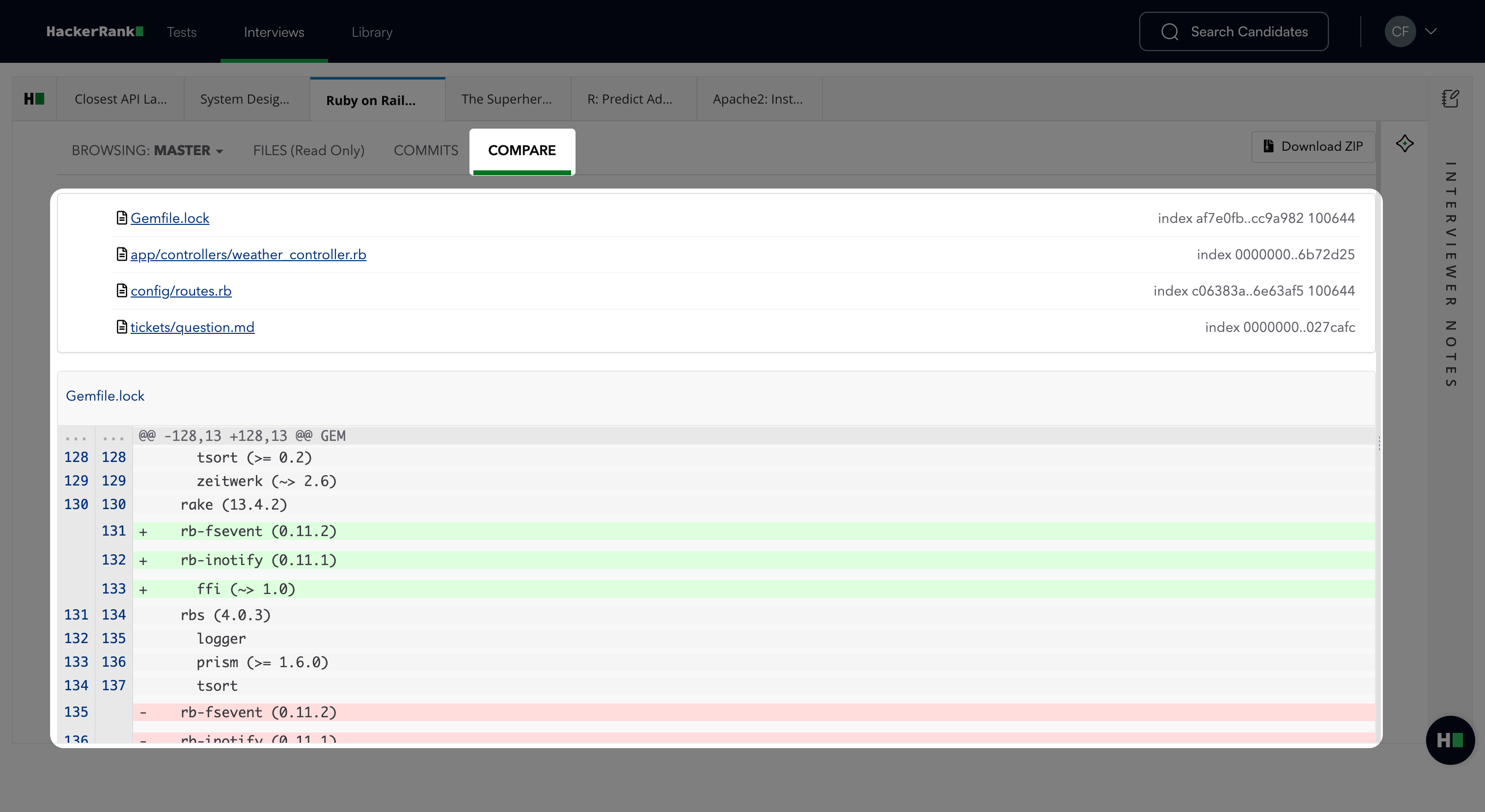Open the Tests section

click(x=182, y=32)
